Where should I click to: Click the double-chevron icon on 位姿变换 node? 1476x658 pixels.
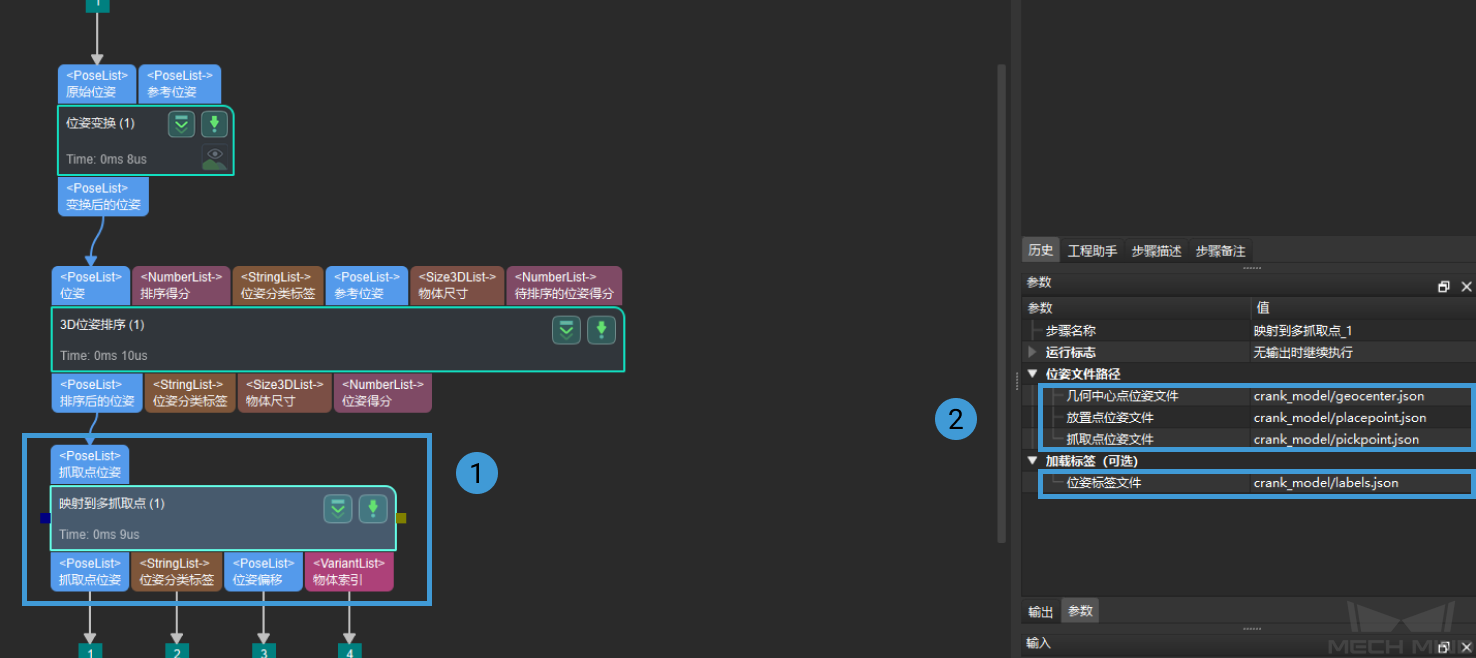[x=181, y=125]
